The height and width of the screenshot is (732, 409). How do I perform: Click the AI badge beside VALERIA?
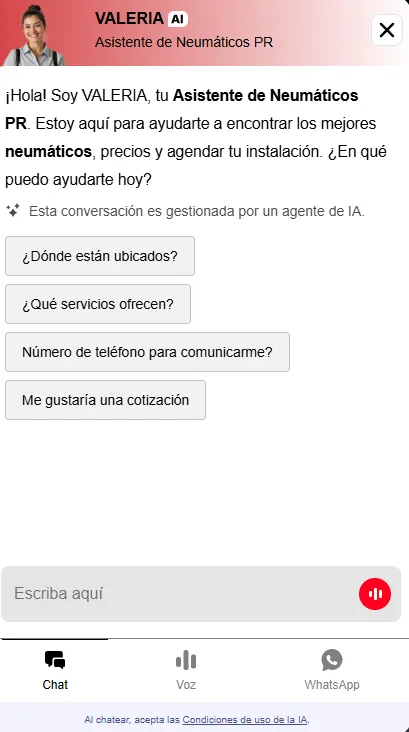(177, 19)
